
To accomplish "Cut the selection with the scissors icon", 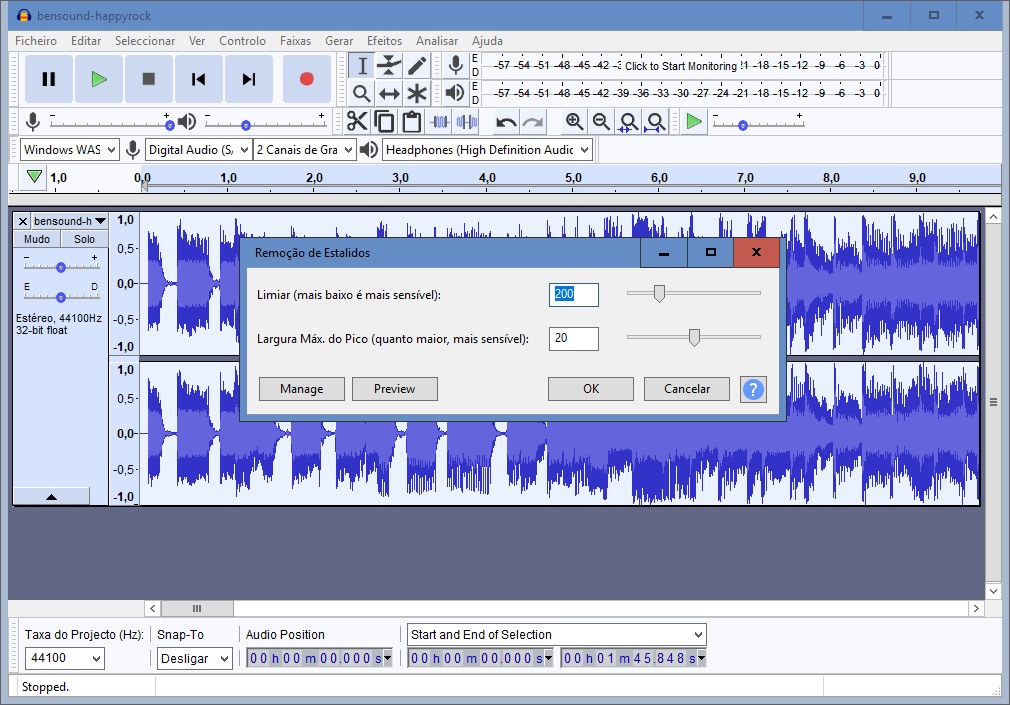I will tap(357, 121).
